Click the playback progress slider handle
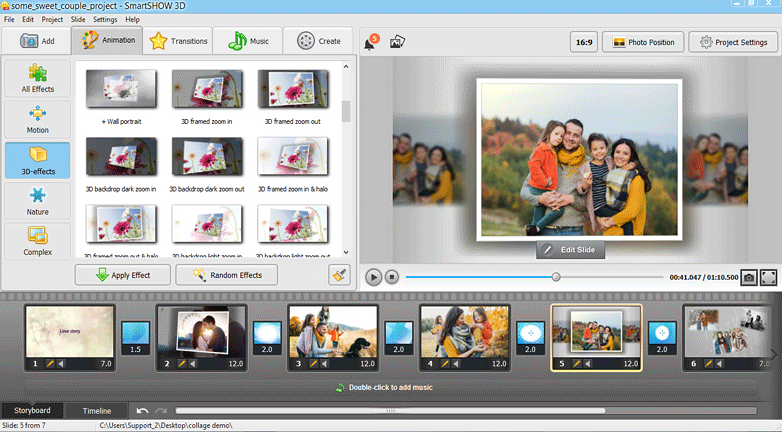The width and height of the screenshot is (782, 432). pyautogui.click(x=556, y=277)
